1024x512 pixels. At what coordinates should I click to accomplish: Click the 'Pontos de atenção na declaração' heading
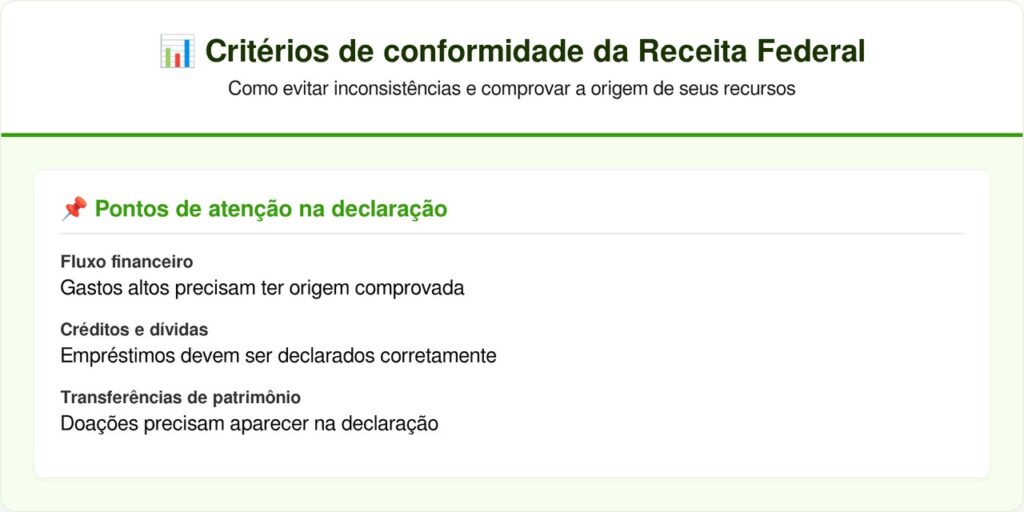pyautogui.click(x=270, y=208)
